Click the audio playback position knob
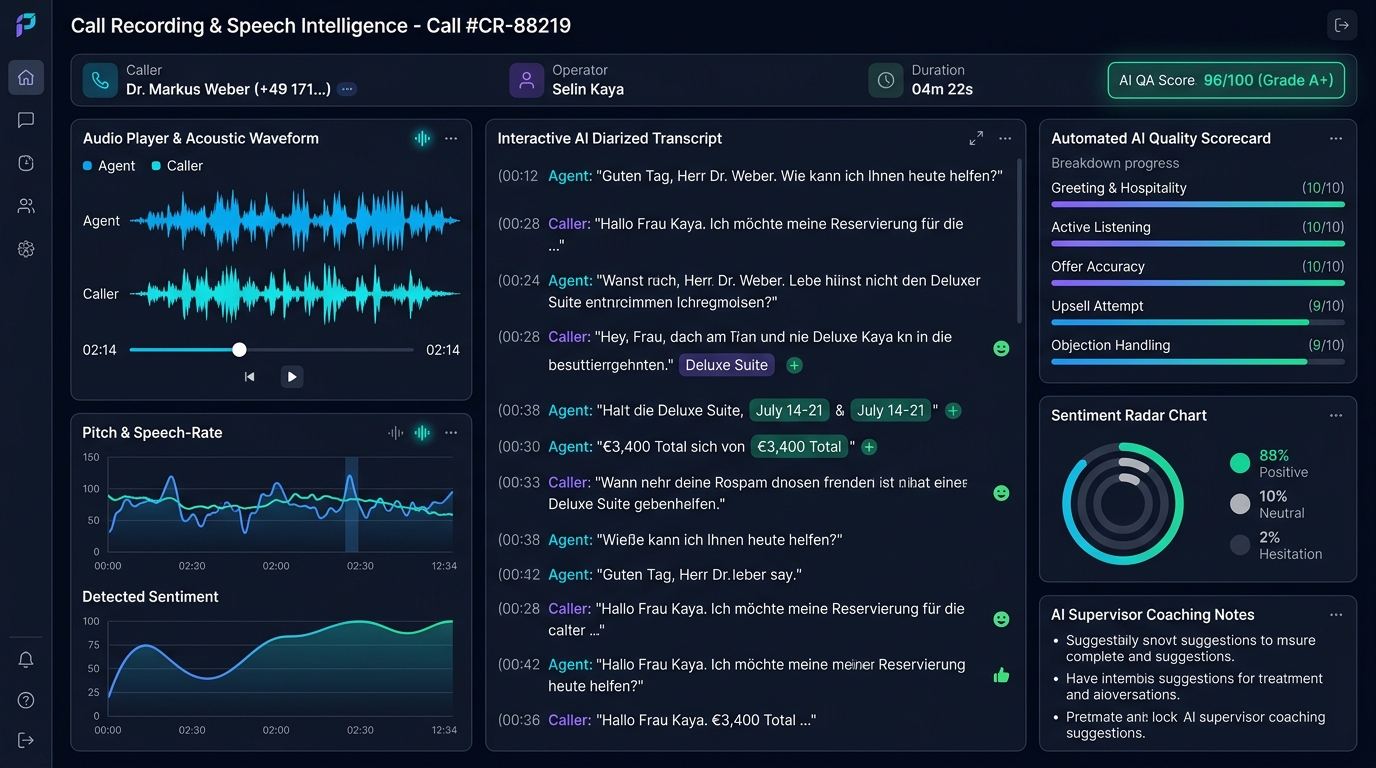Viewport: 1376px width, 768px height. [239, 349]
